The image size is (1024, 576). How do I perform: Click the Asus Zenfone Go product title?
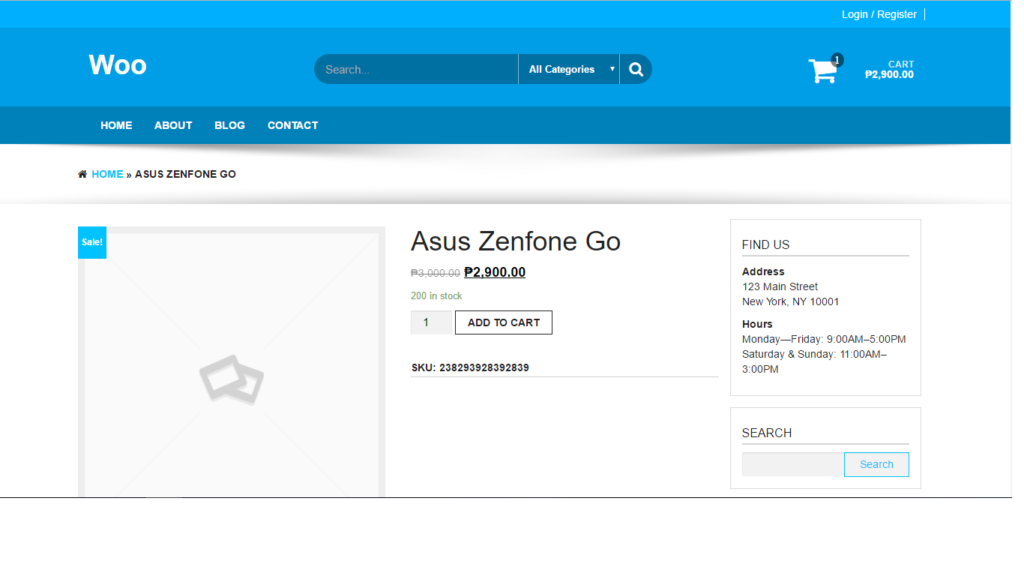[x=515, y=241]
